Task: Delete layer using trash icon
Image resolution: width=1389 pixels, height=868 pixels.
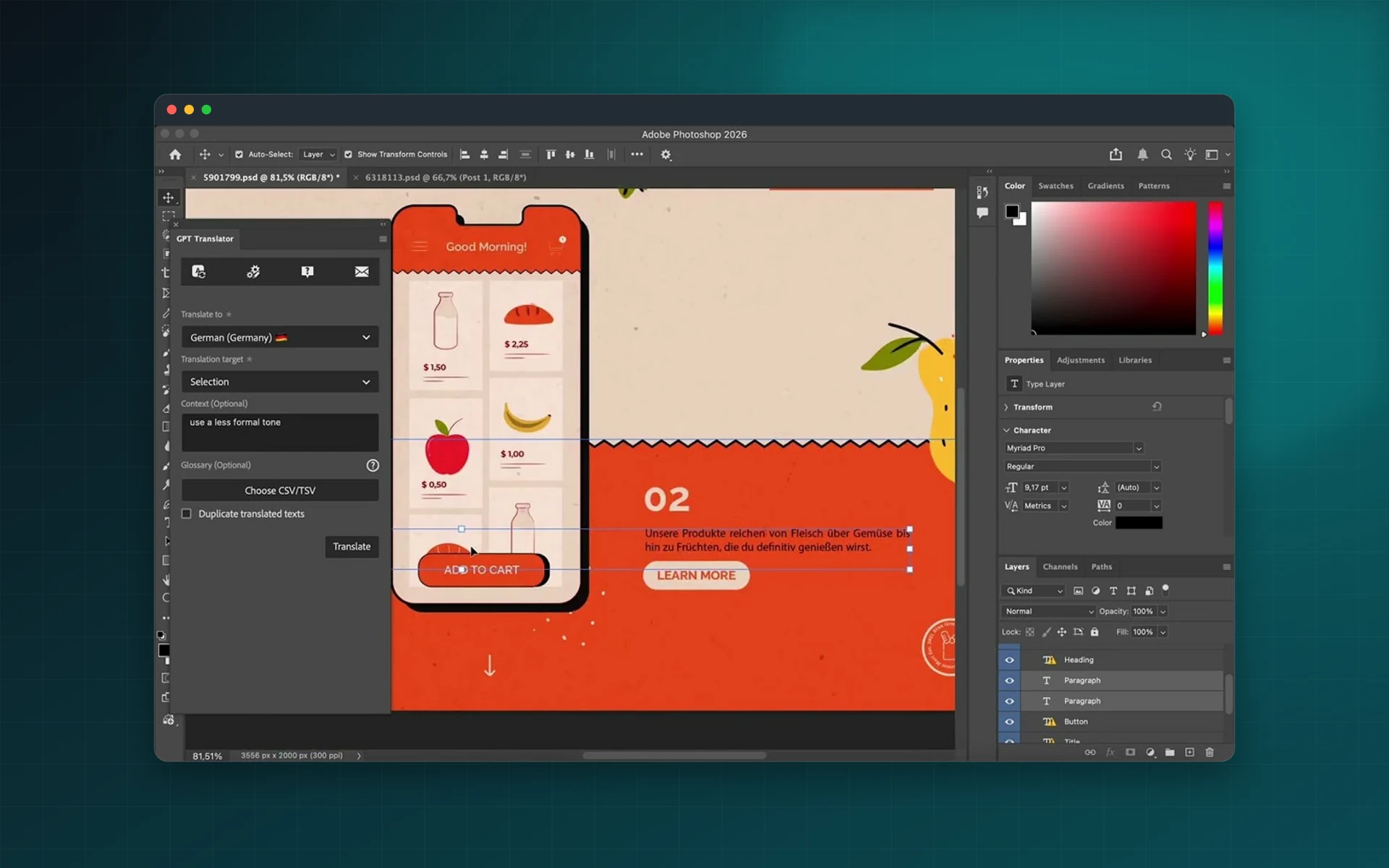Action: click(1210, 752)
